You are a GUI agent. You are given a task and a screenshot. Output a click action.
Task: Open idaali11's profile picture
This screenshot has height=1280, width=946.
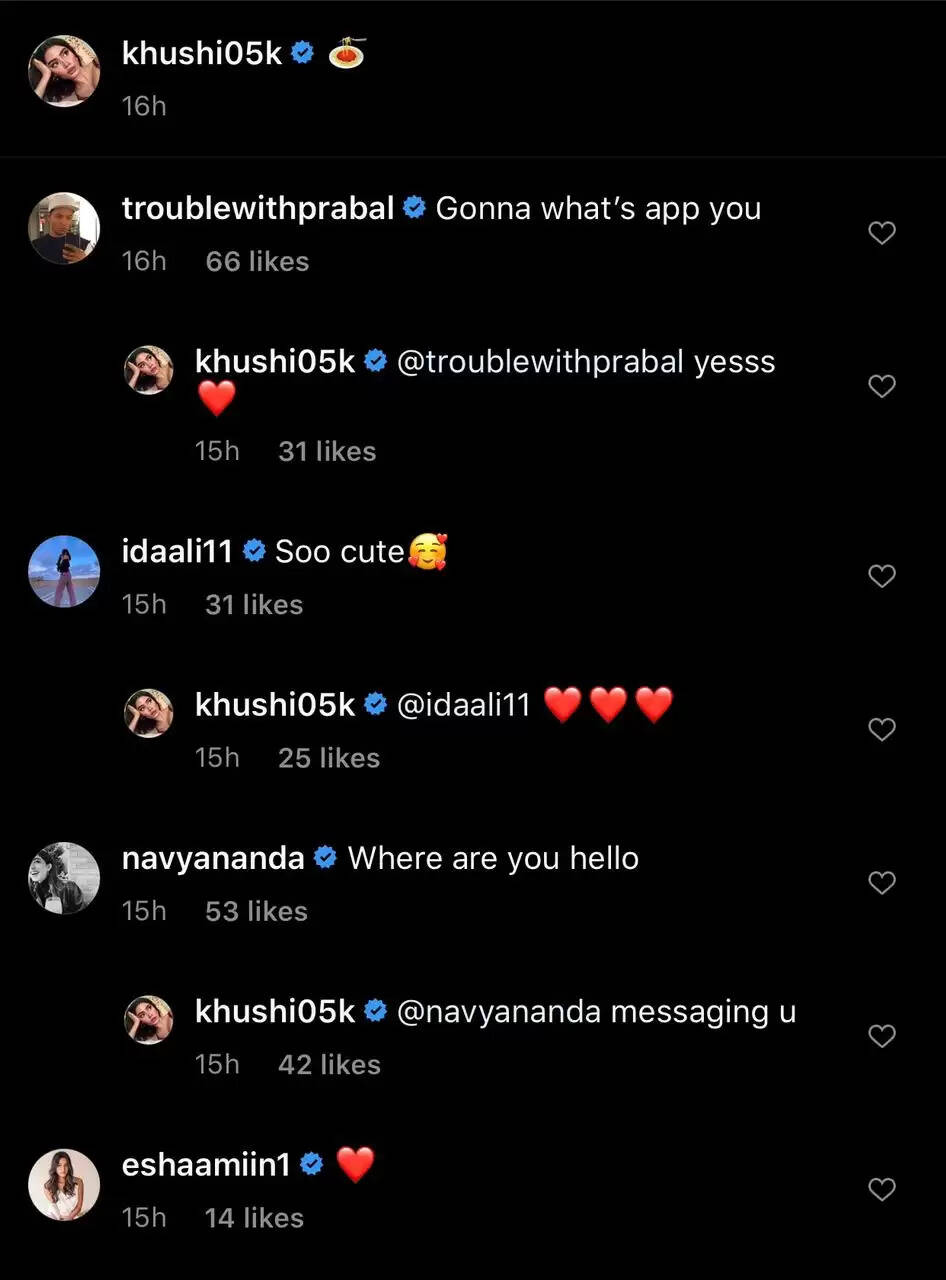(x=64, y=571)
